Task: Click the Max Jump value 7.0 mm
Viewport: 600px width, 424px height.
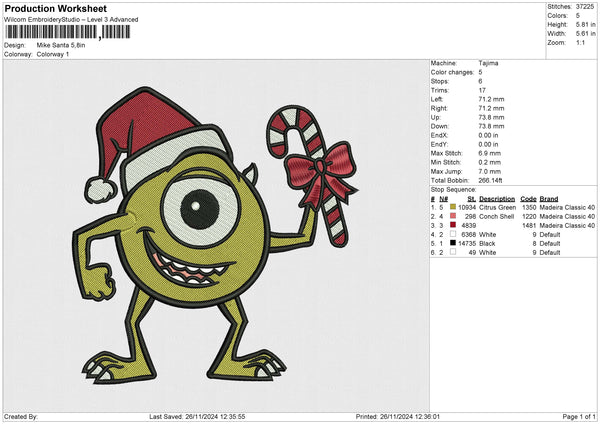Action: coord(489,171)
